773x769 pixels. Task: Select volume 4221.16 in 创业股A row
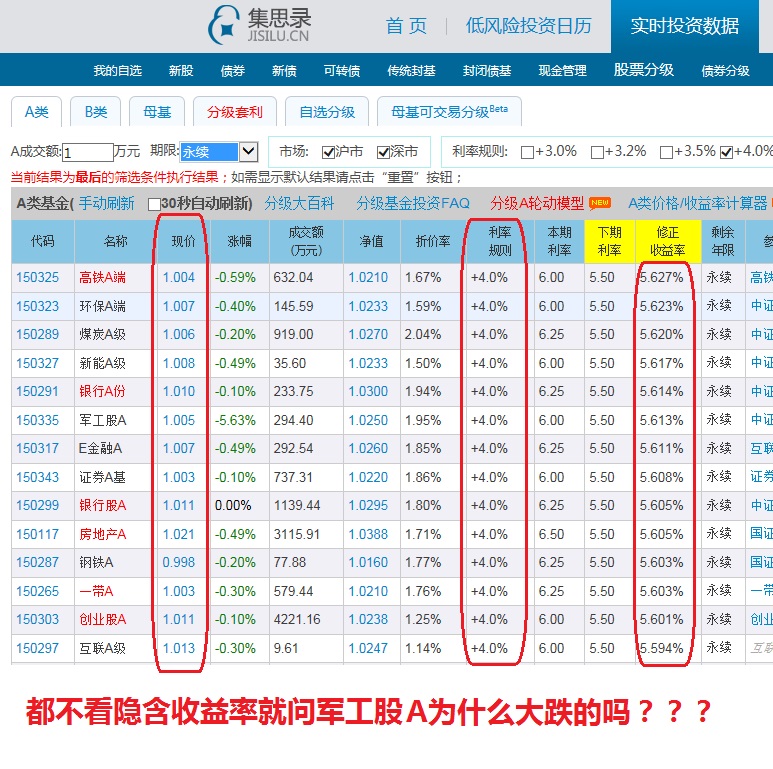pyautogui.click(x=297, y=620)
